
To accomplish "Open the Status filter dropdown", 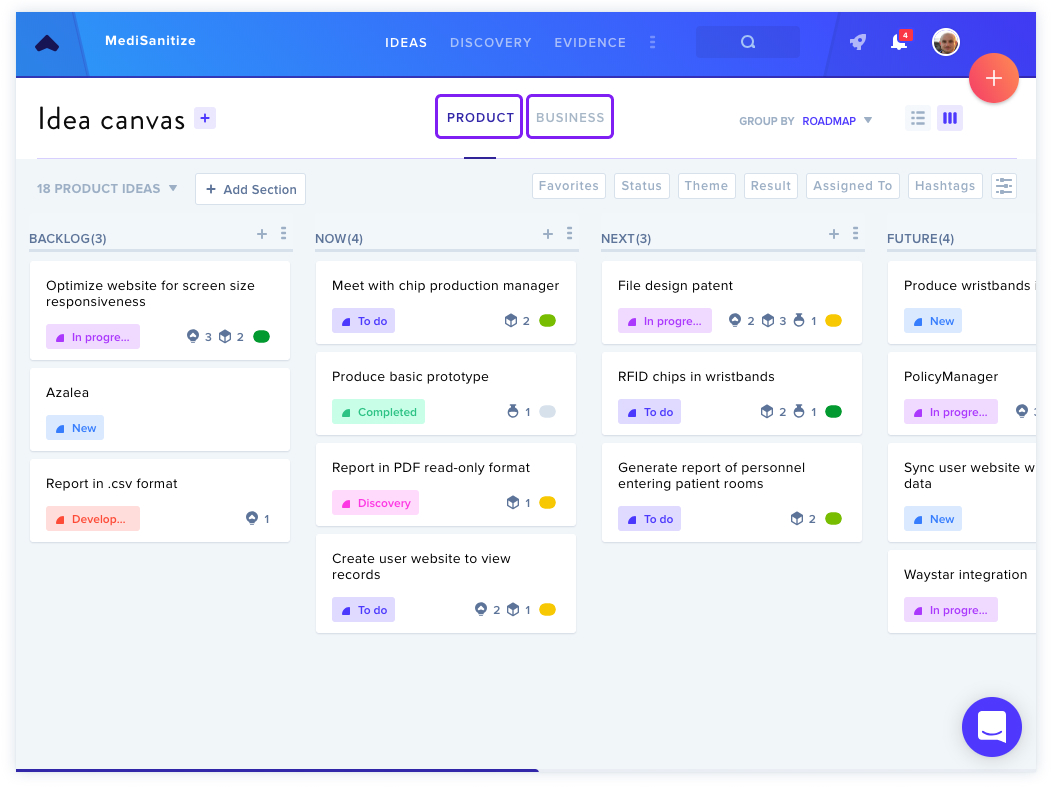I will 641,186.
